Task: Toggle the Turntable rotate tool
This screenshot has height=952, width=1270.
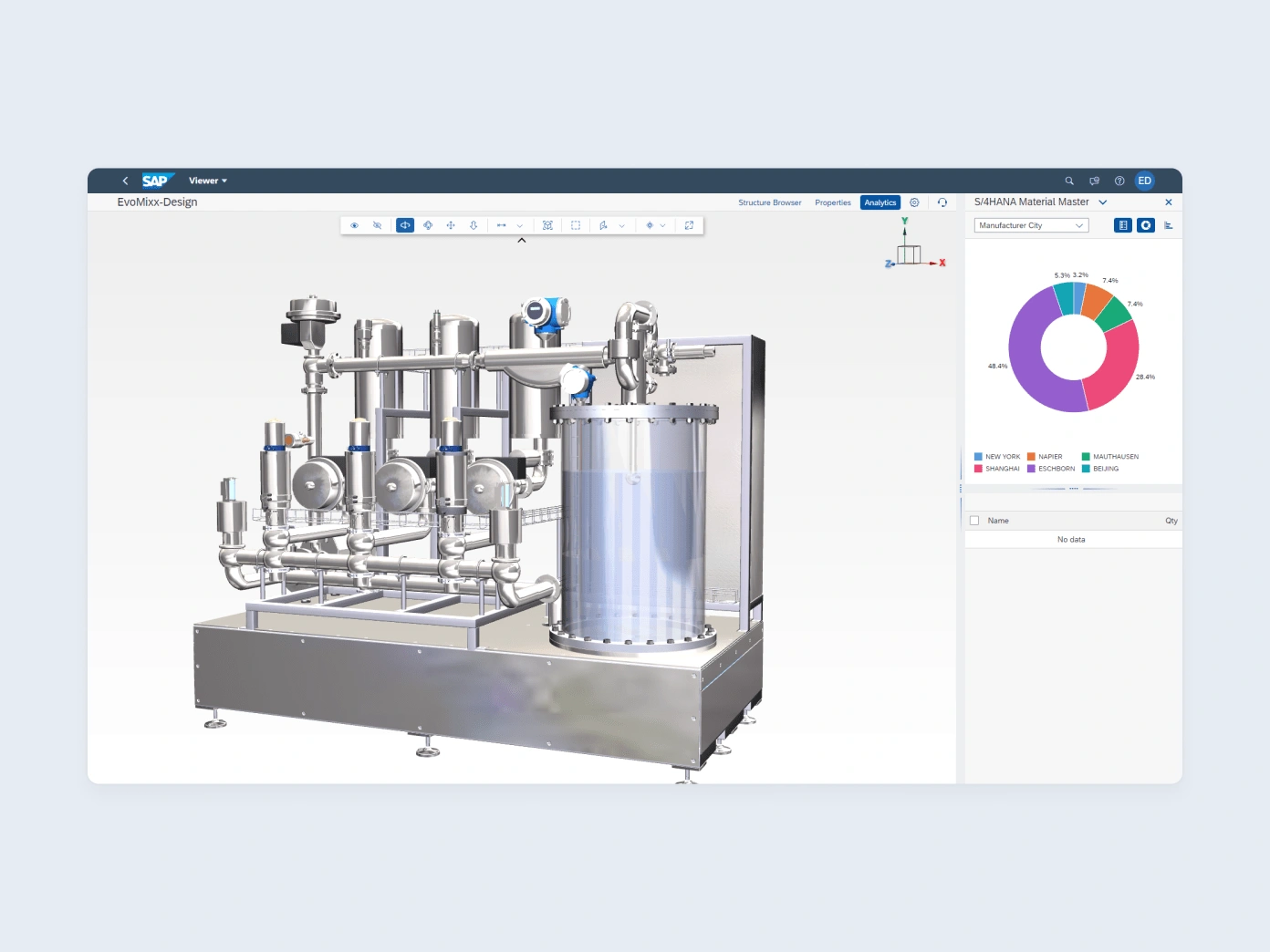Action: pyautogui.click(x=405, y=225)
